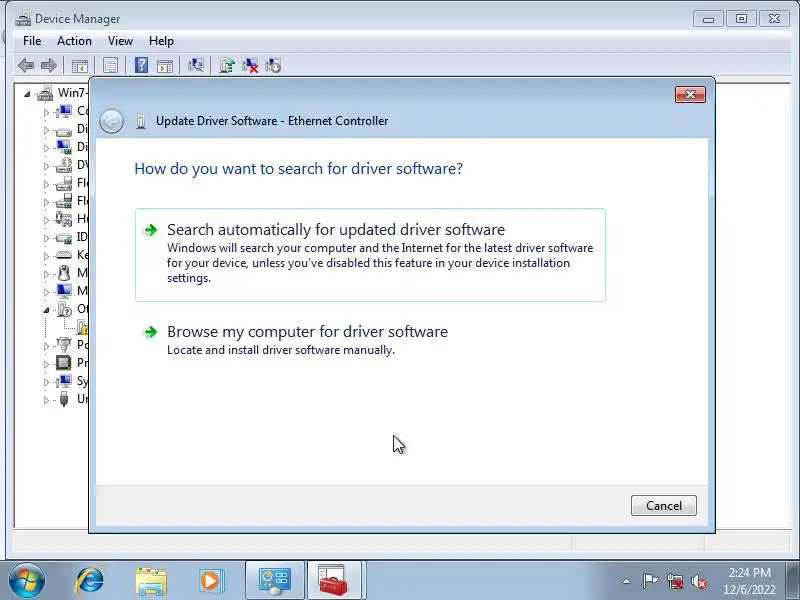This screenshot has height=600, width=800.
Task: Select the Ports category icon in tree
Action: pyautogui.click(x=64, y=345)
